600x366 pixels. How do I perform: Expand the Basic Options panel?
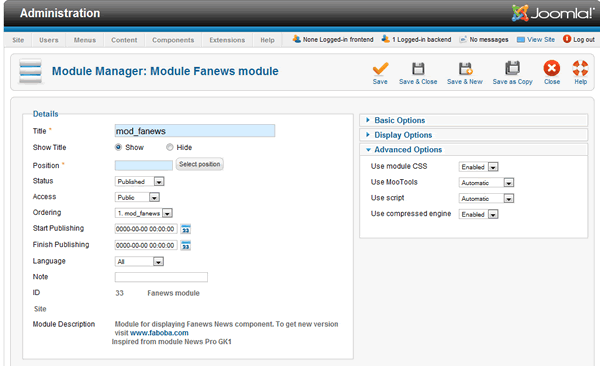coord(473,120)
